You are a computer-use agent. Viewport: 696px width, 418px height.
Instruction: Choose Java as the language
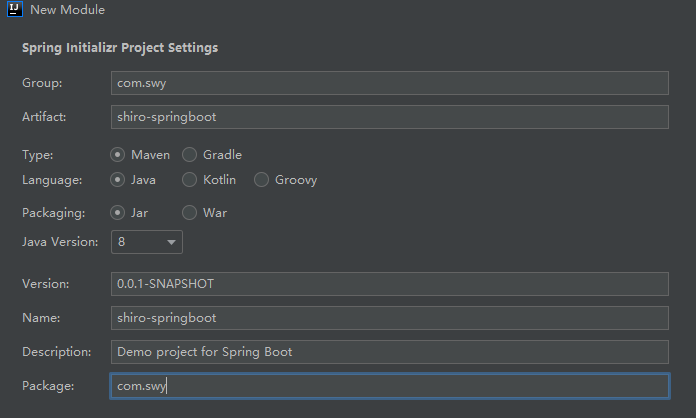tap(118, 180)
